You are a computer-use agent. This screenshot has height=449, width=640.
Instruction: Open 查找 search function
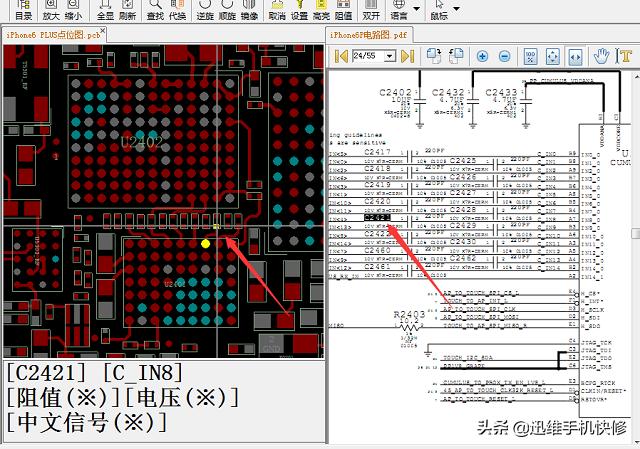[155, 10]
